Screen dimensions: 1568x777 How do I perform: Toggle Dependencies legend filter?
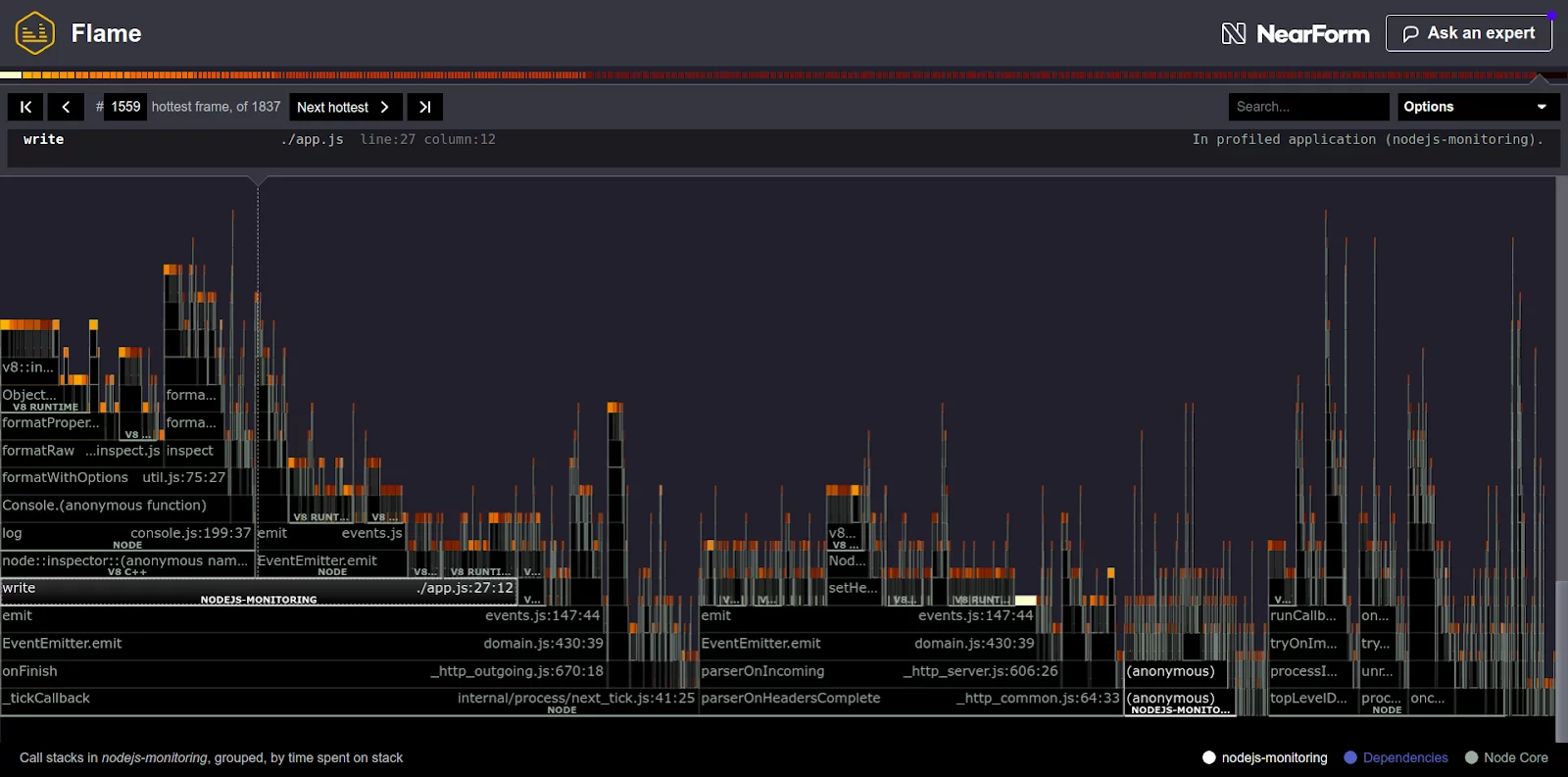pos(1396,757)
